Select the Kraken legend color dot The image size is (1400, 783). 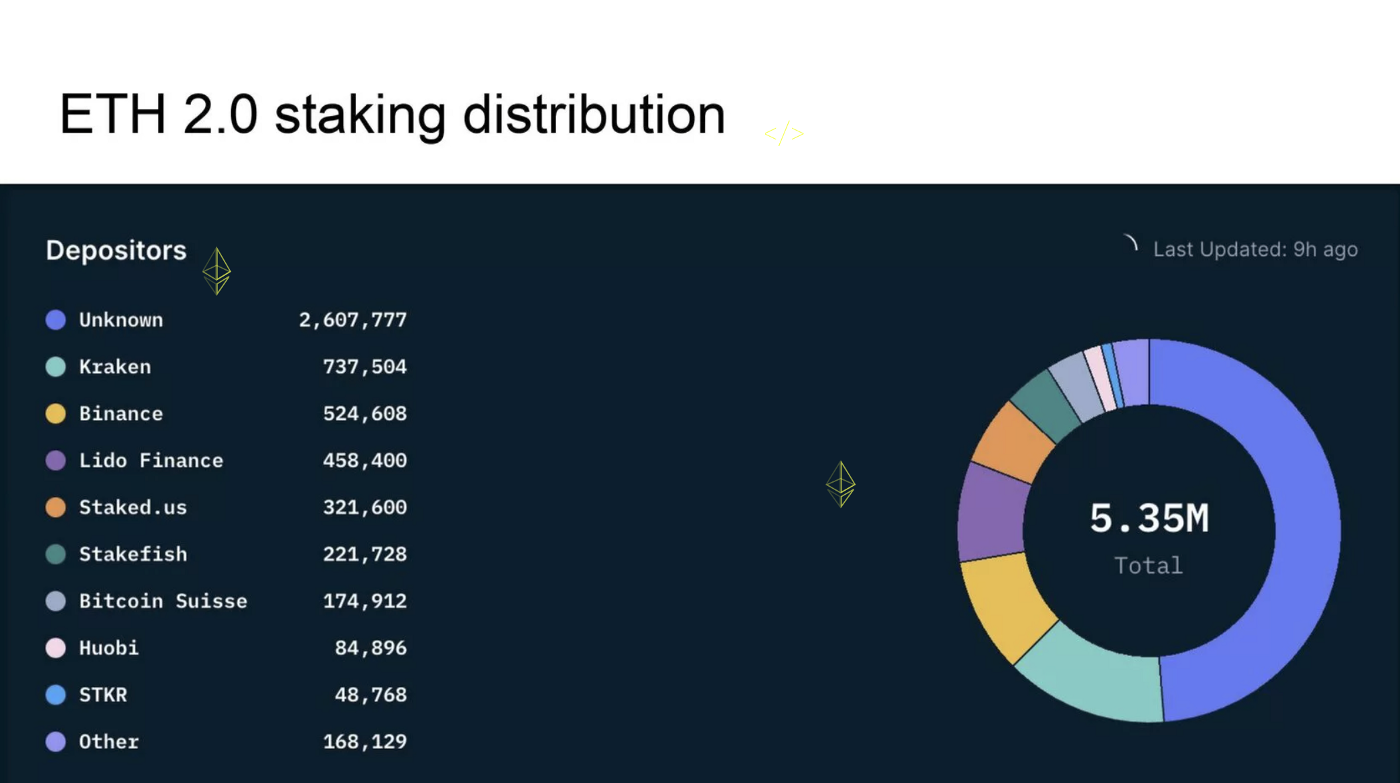coord(56,367)
